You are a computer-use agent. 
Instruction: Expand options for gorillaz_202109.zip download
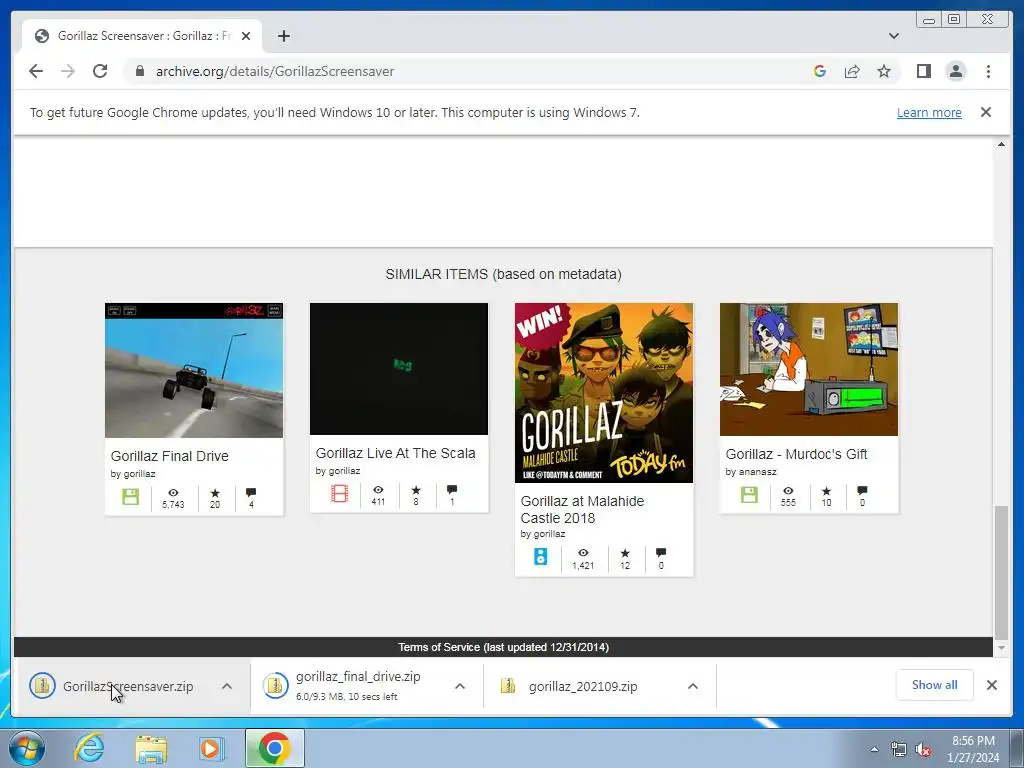[693, 686]
